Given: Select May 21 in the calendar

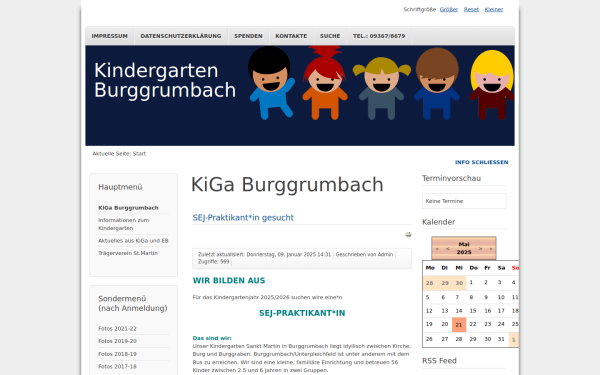Looking at the screenshot, I should point(459,324).
